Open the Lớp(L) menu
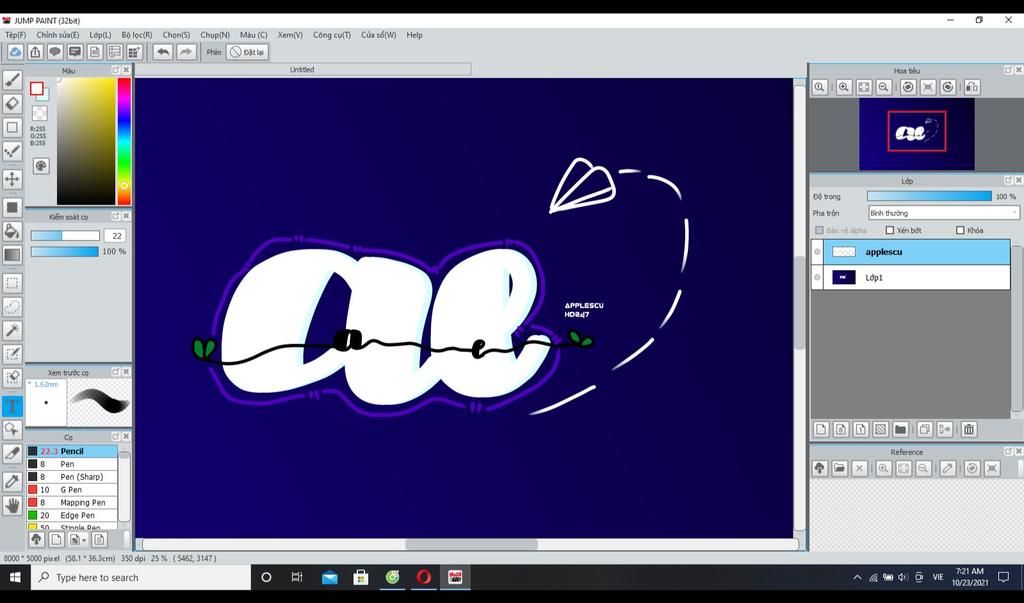Screen dimensions: 1024x603 click(x=101, y=35)
